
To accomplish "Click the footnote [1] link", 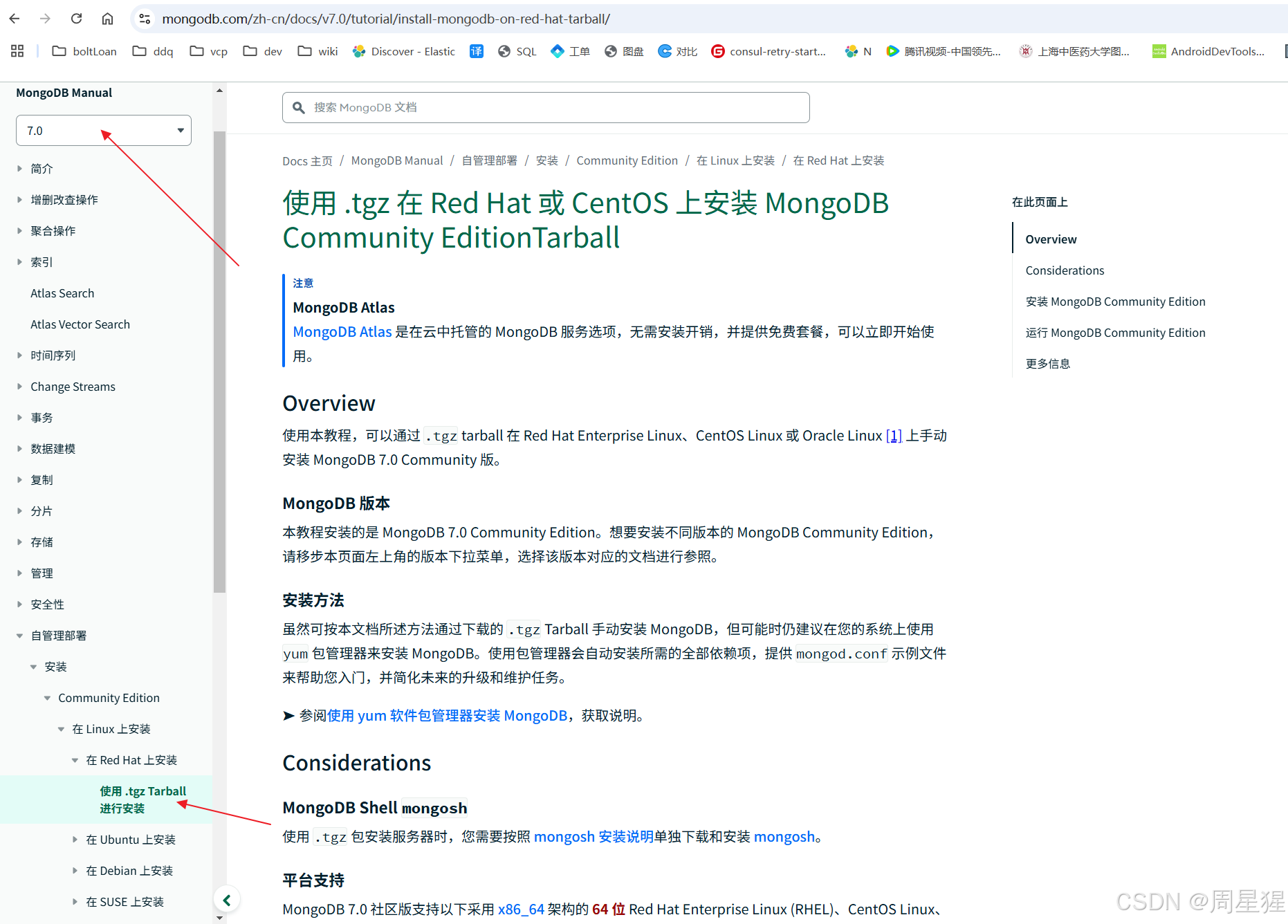I will point(894,436).
